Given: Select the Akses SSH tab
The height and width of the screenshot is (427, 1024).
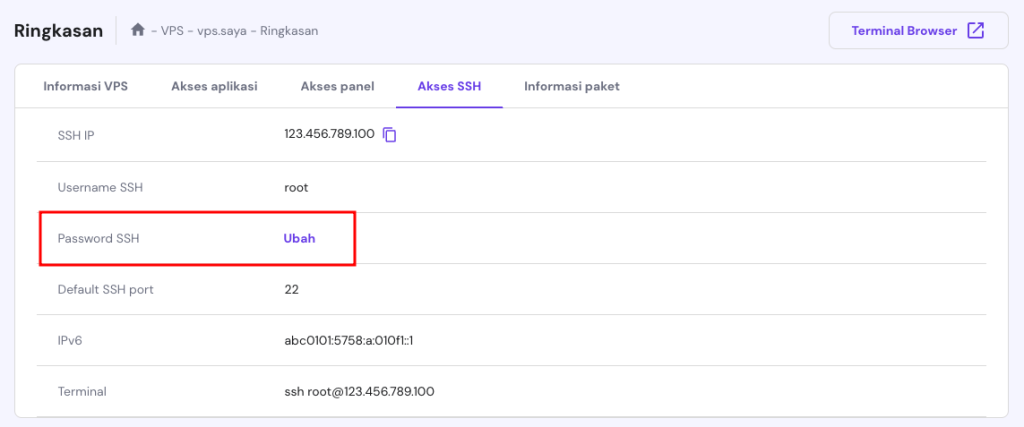Looking at the screenshot, I should (x=449, y=86).
